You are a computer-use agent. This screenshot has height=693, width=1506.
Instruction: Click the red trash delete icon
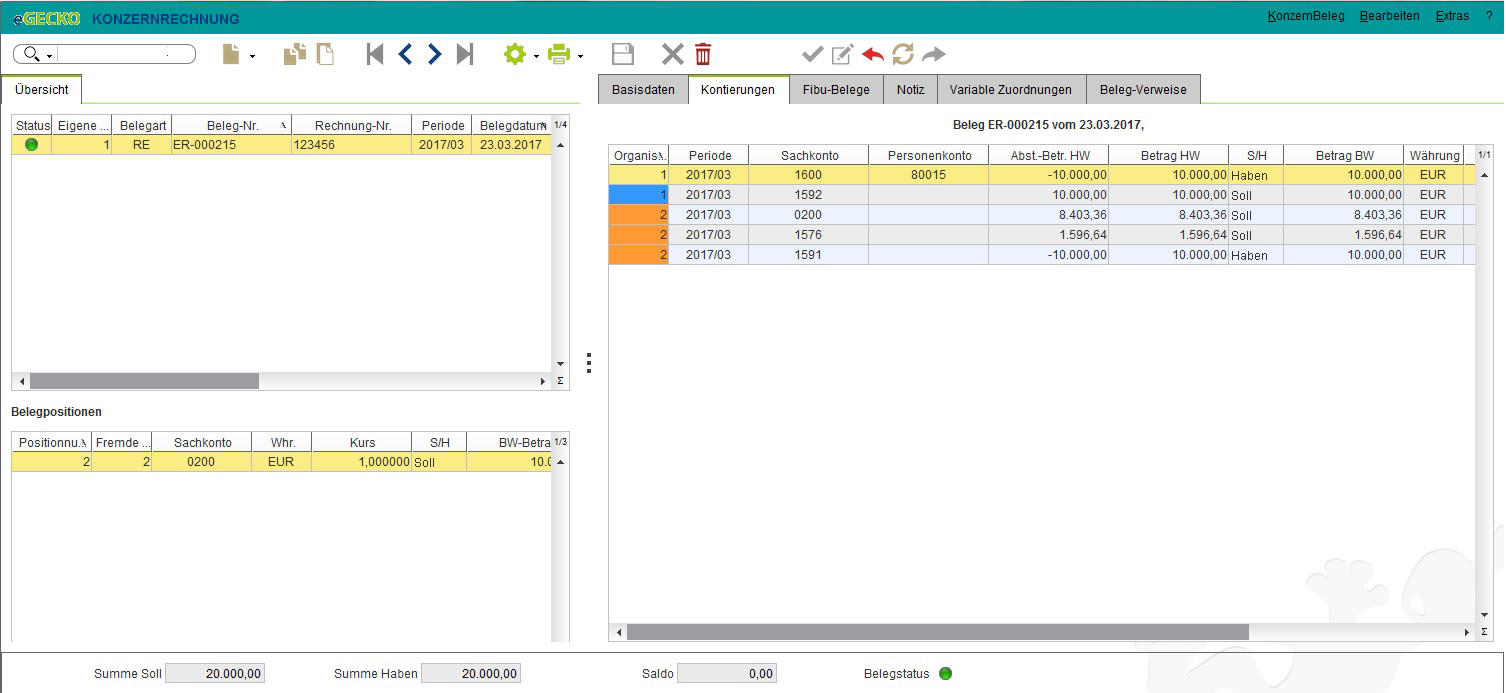(703, 54)
